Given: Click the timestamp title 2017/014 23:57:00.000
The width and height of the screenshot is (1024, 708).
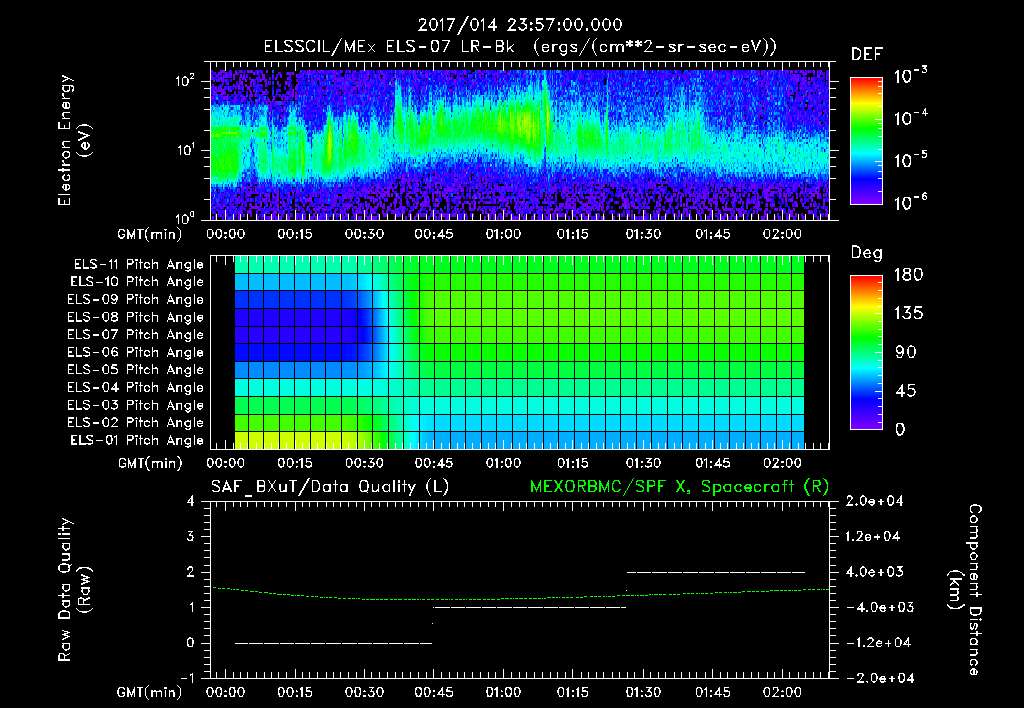Looking at the screenshot, I should (x=520, y=25).
